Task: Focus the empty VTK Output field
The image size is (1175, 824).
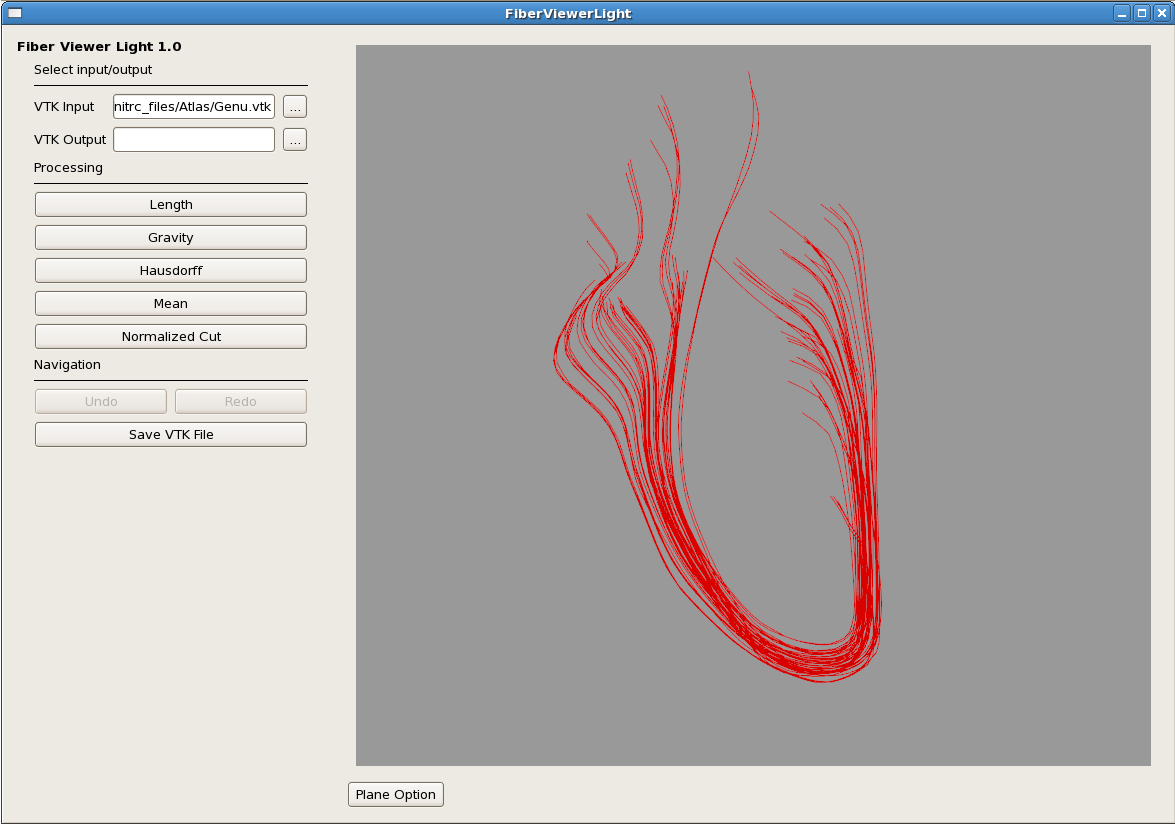Action: [x=193, y=140]
